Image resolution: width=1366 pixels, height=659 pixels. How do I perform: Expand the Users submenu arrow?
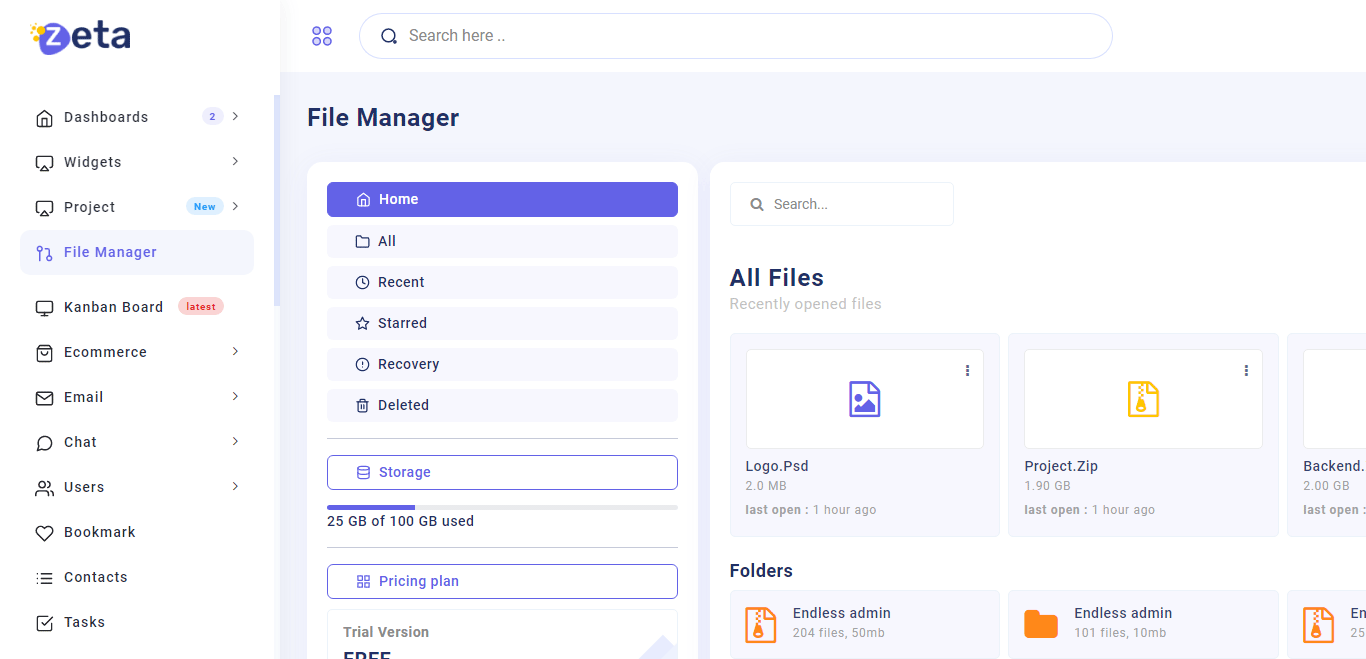pos(235,487)
